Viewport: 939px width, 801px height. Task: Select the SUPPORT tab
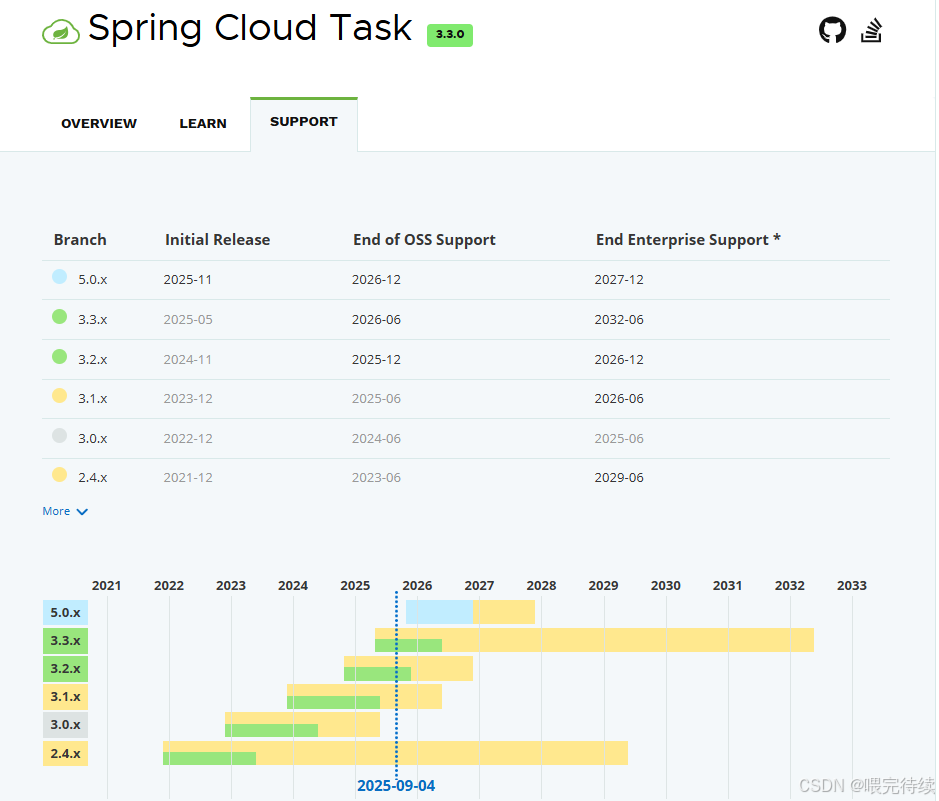[x=304, y=122]
